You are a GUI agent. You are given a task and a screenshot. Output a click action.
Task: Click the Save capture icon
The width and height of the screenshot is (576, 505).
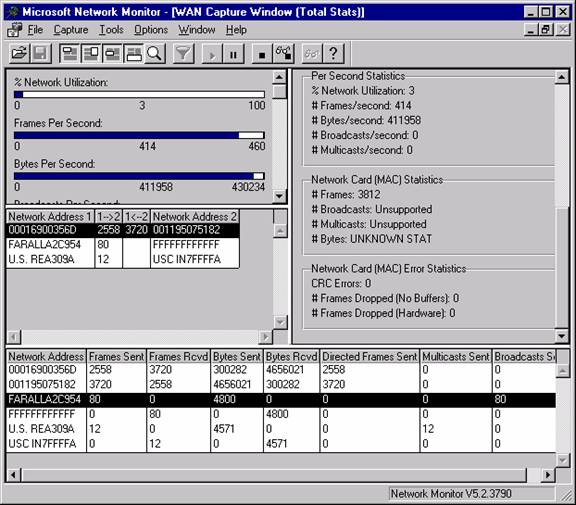pos(40,54)
